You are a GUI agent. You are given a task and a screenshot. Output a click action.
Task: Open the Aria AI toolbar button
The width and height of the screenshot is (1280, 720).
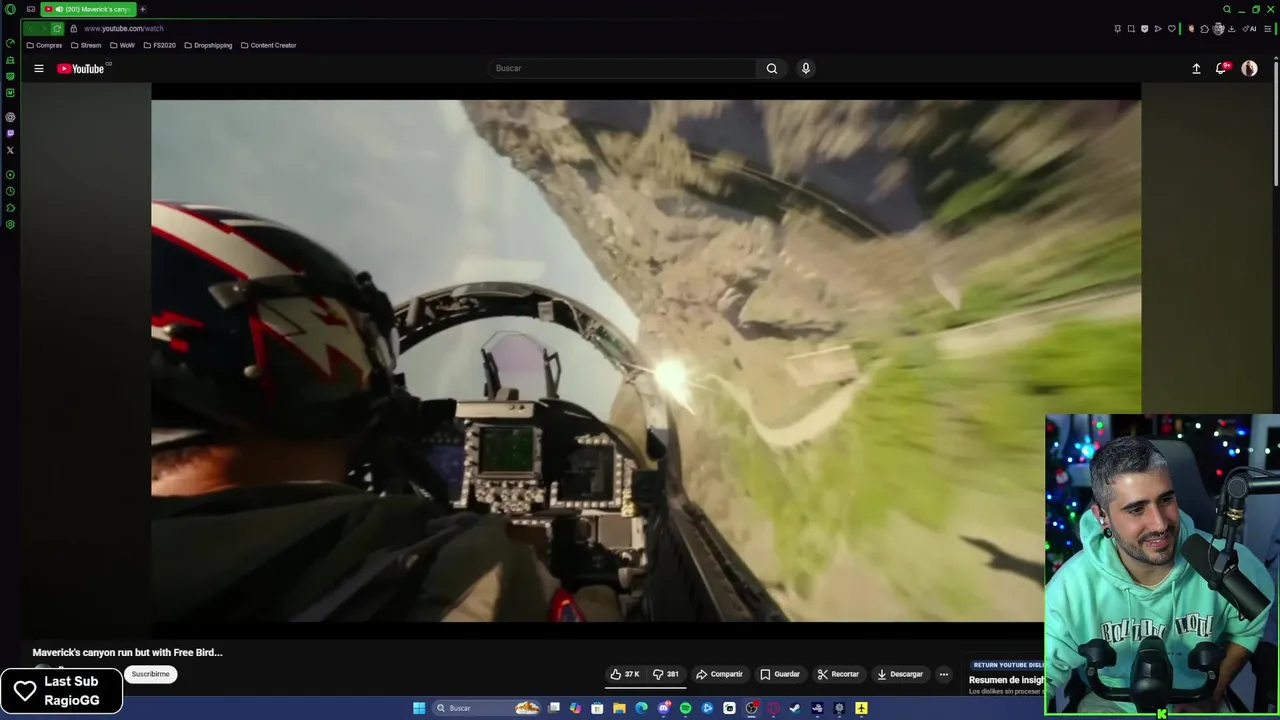(x=1249, y=29)
